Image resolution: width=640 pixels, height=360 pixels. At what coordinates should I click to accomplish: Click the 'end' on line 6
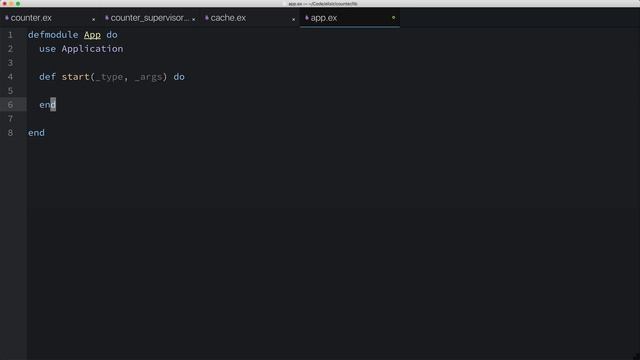pyautogui.click(x=47, y=105)
